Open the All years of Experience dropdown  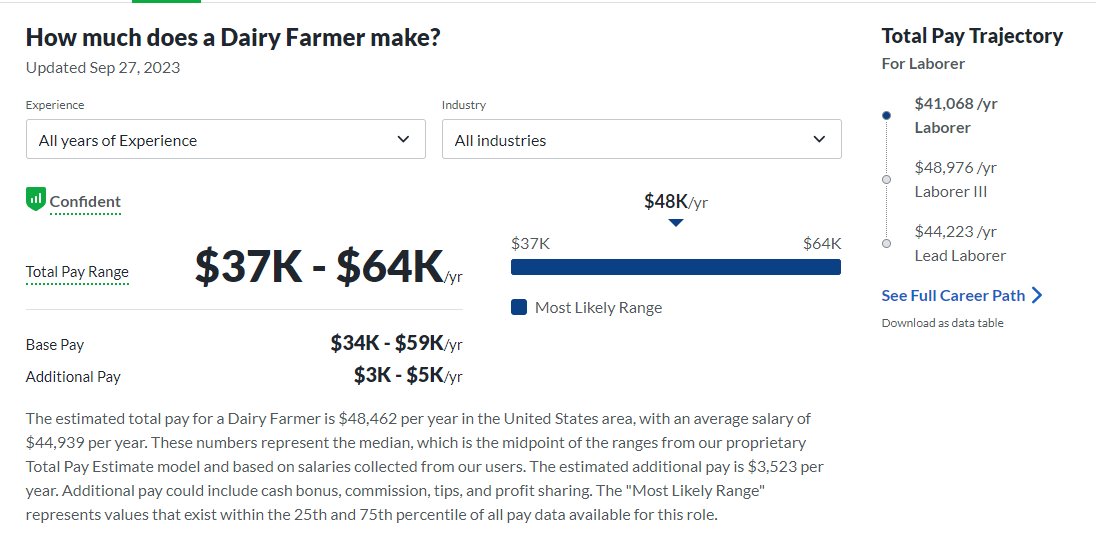pos(226,139)
